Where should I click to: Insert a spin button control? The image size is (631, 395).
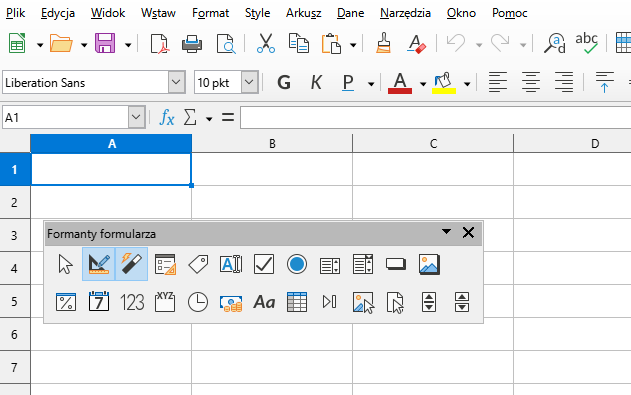click(429, 302)
